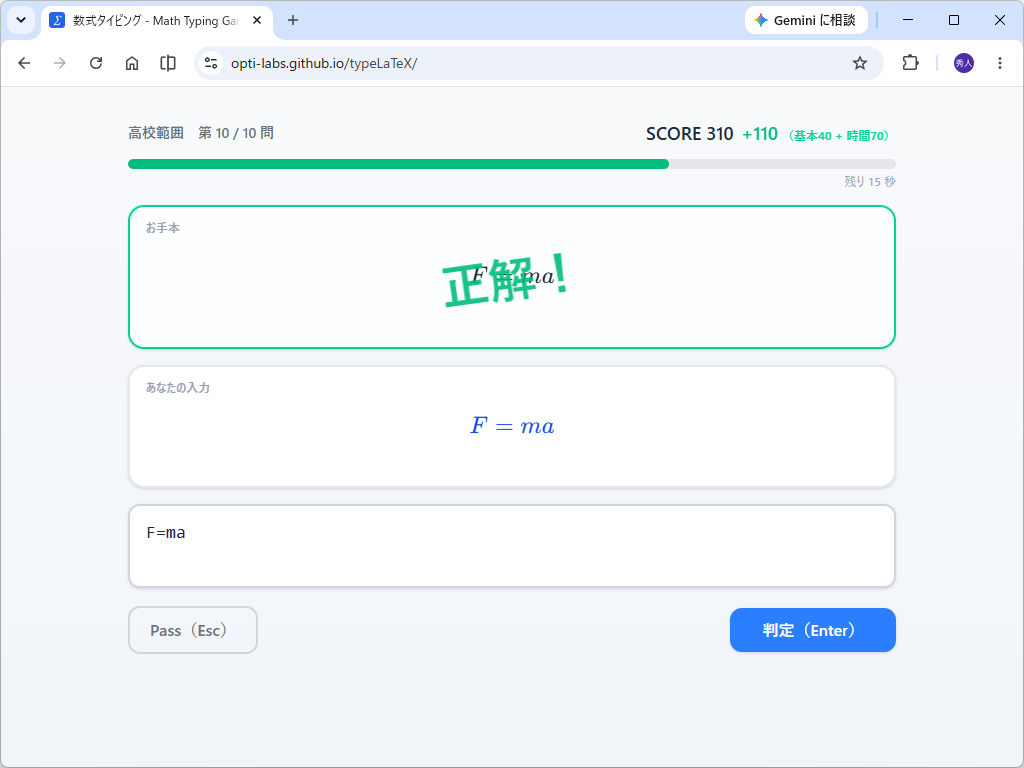The width and height of the screenshot is (1024, 768).
Task: Minimize the browser window
Action: pyautogui.click(x=908, y=20)
